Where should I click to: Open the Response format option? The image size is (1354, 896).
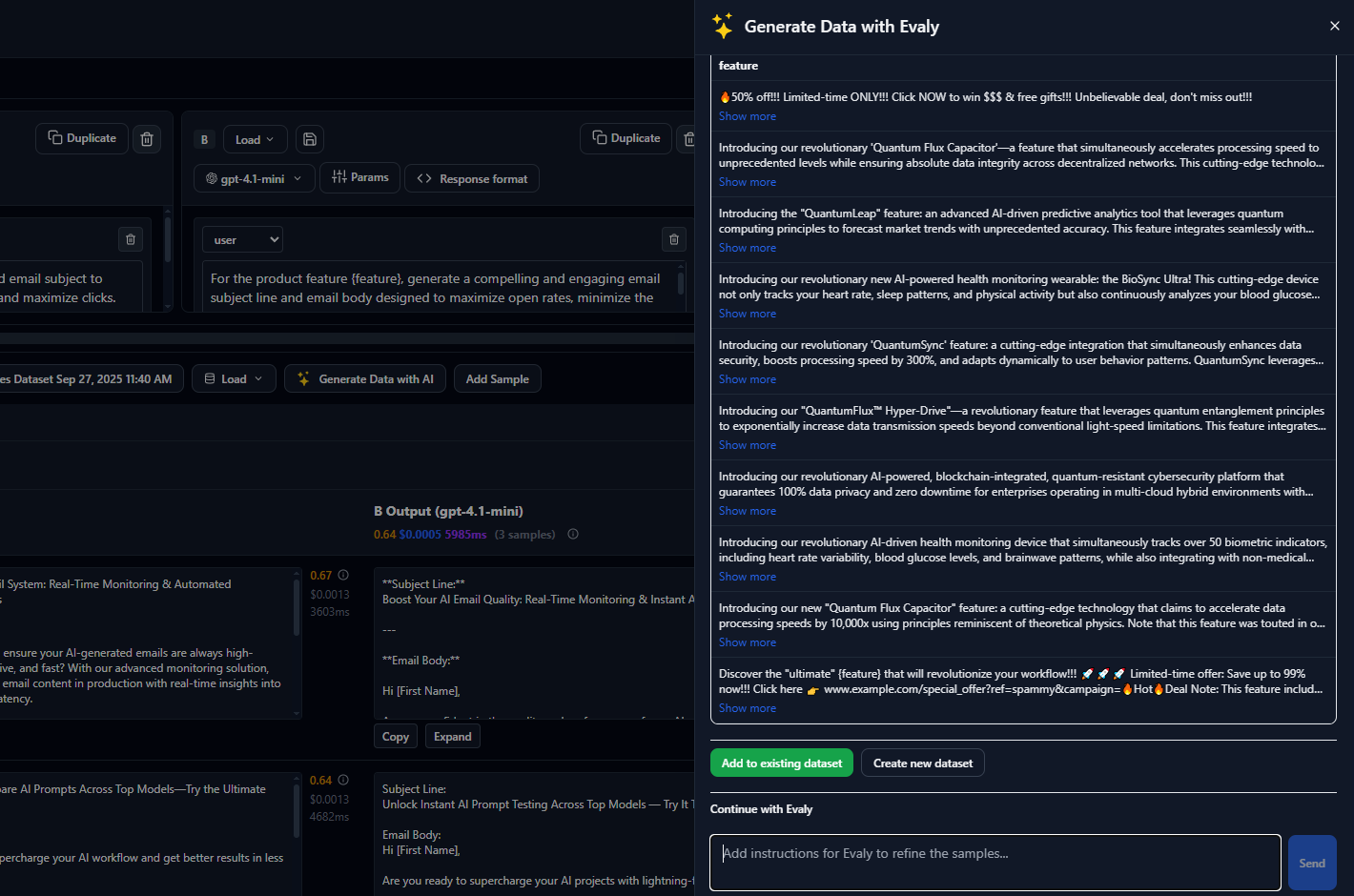[472, 178]
